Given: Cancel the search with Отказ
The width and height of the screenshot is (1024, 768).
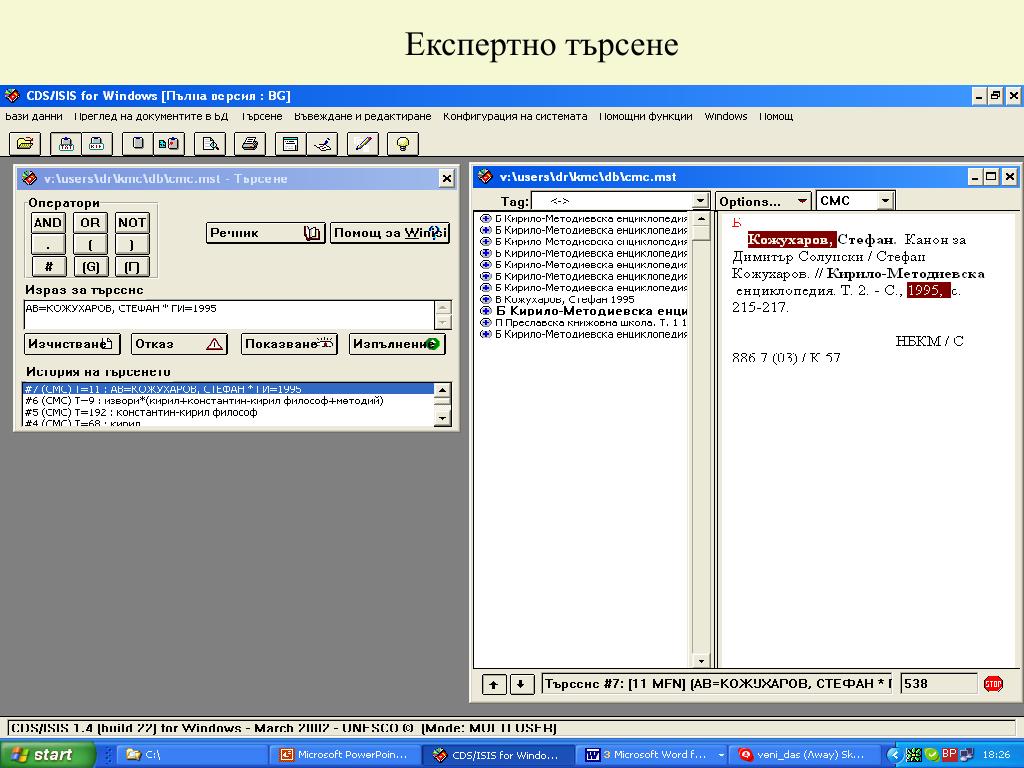Looking at the screenshot, I should tap(179, 344).
